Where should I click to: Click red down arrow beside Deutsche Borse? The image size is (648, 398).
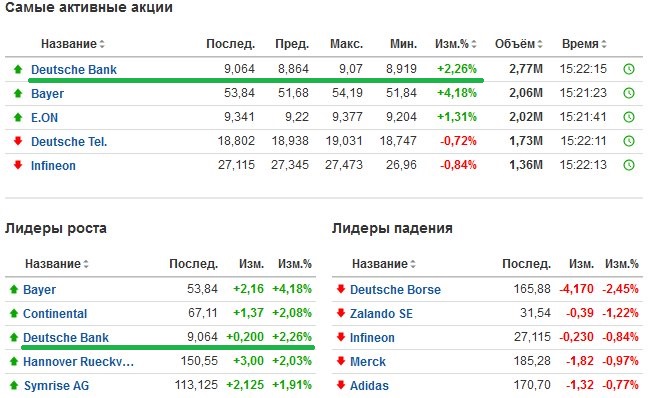tap(341, 289)
